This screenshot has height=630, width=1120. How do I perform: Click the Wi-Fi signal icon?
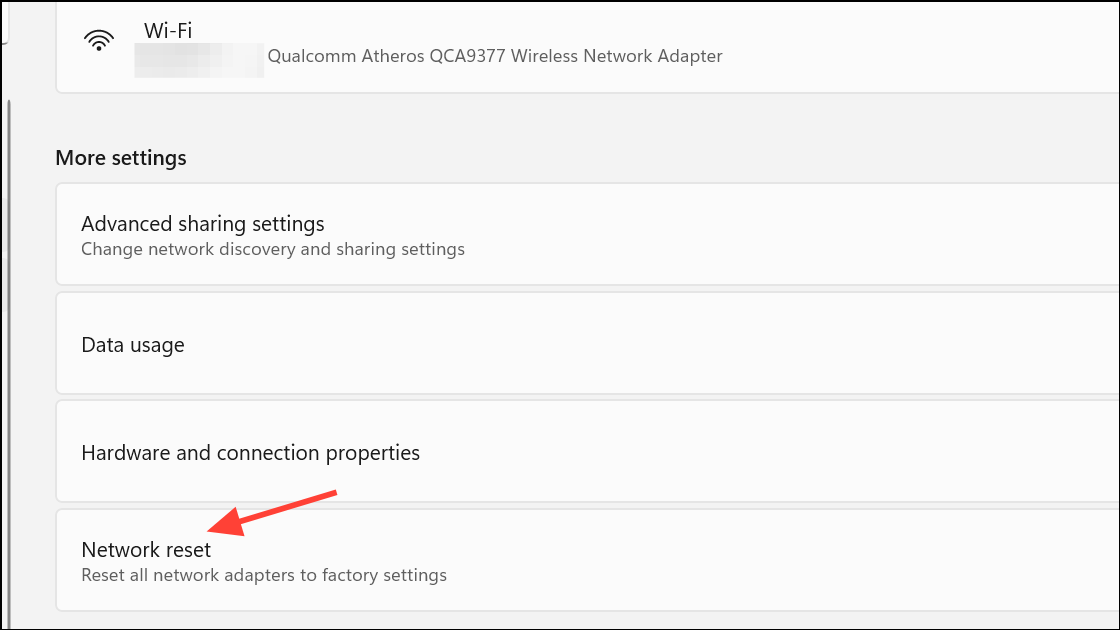tap(99, 41)
